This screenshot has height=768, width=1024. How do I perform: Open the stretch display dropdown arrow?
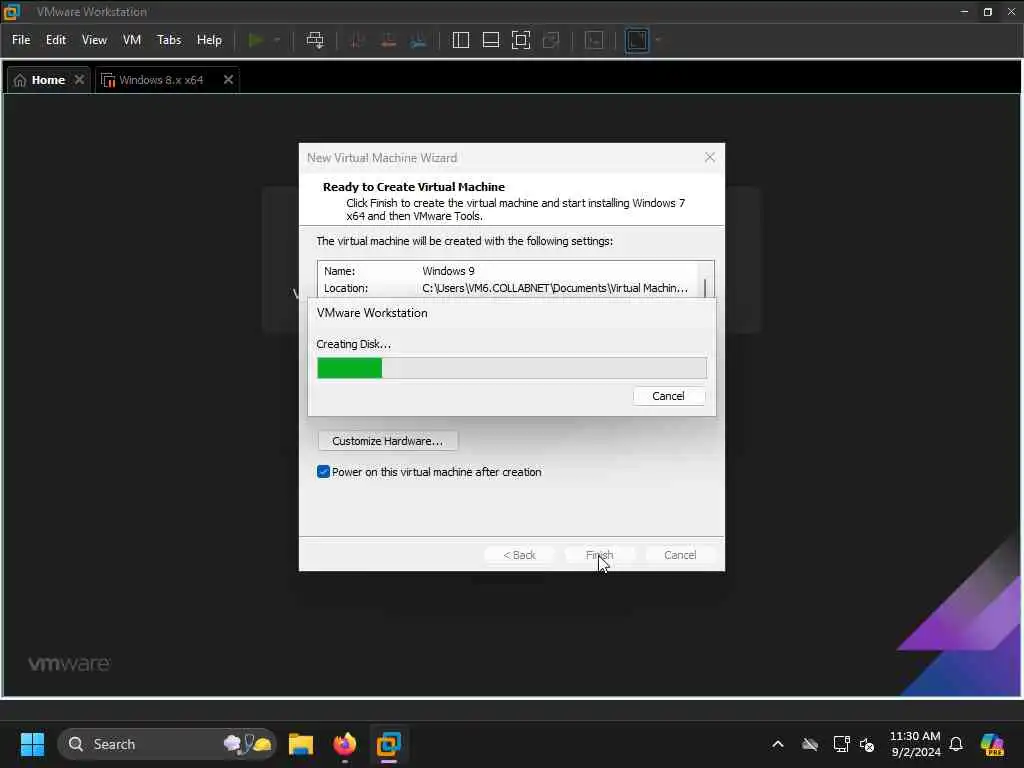(658, 40)
